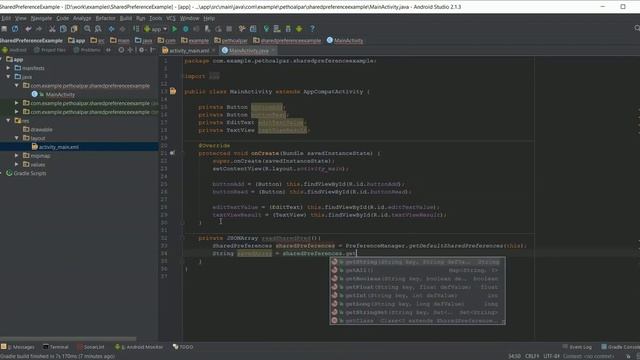Click the search icon at top right
The image size is (640, 360).
[x=637, y=28]
